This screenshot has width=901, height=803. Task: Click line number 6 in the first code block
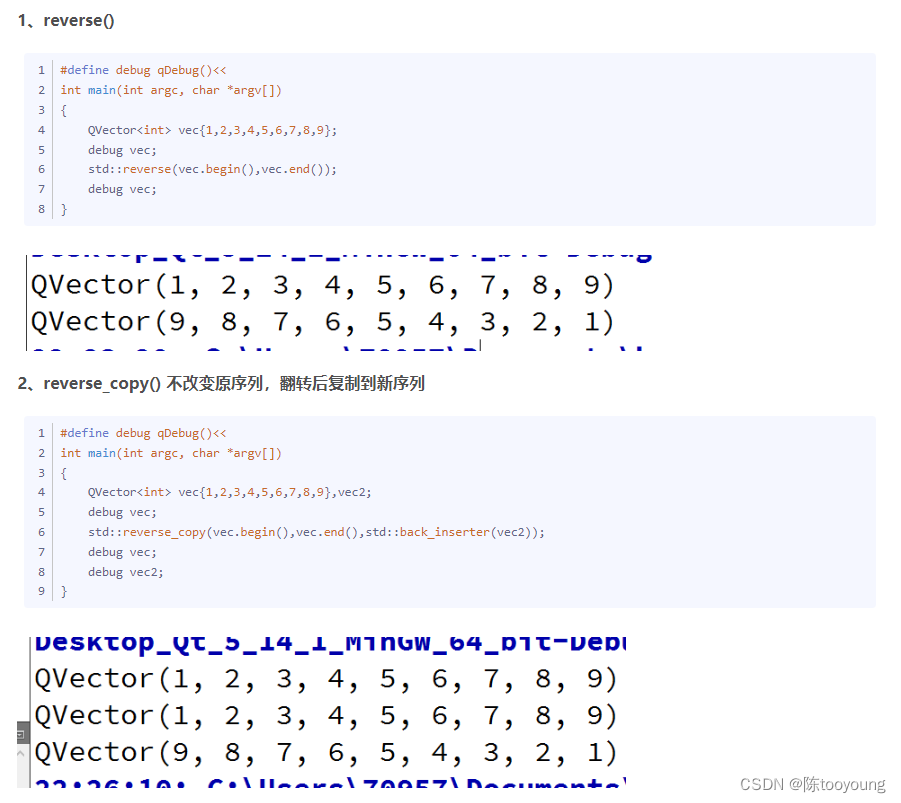pyautogui.click(x=41, y=169)
